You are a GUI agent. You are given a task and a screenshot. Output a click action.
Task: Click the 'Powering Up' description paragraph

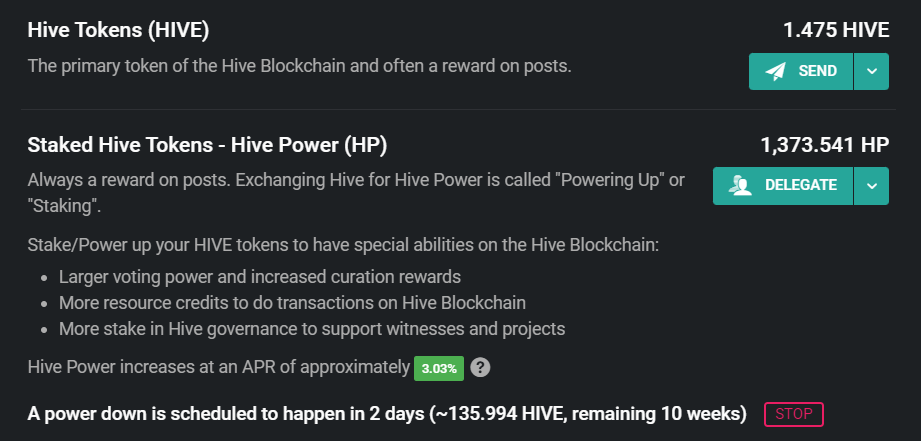(x=356, y=193)
